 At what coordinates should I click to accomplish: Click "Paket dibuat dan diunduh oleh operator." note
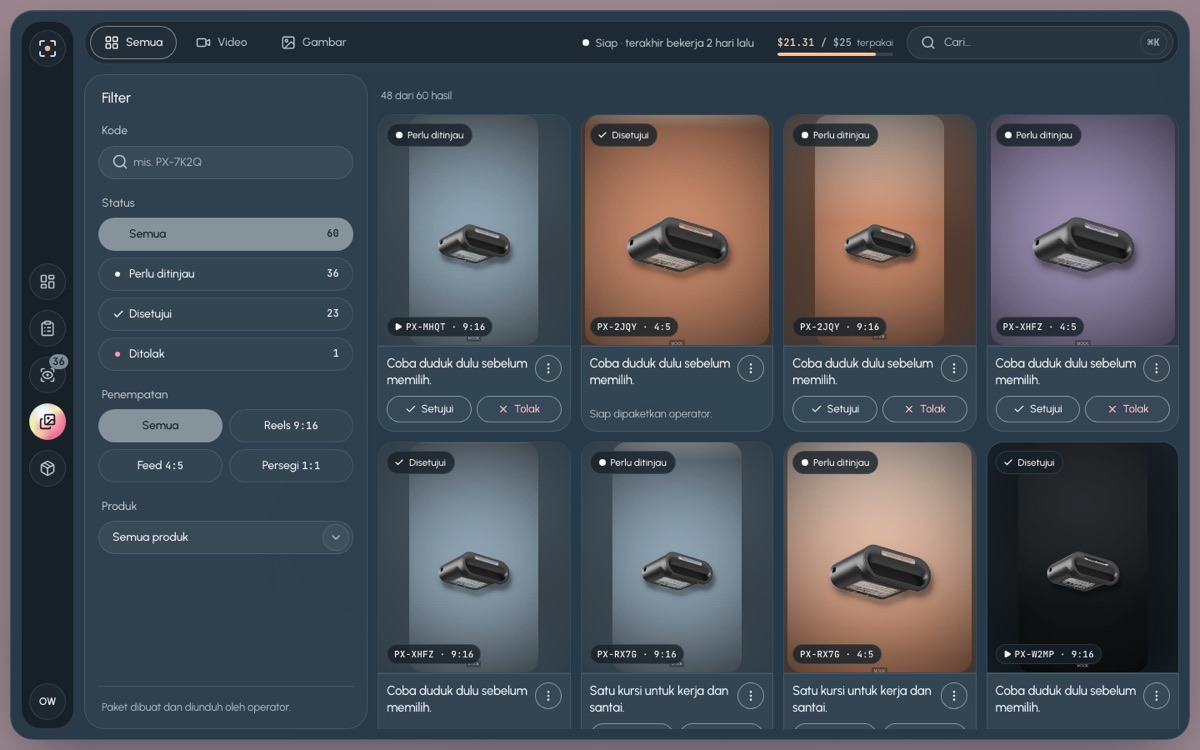(x=196, y=707)
